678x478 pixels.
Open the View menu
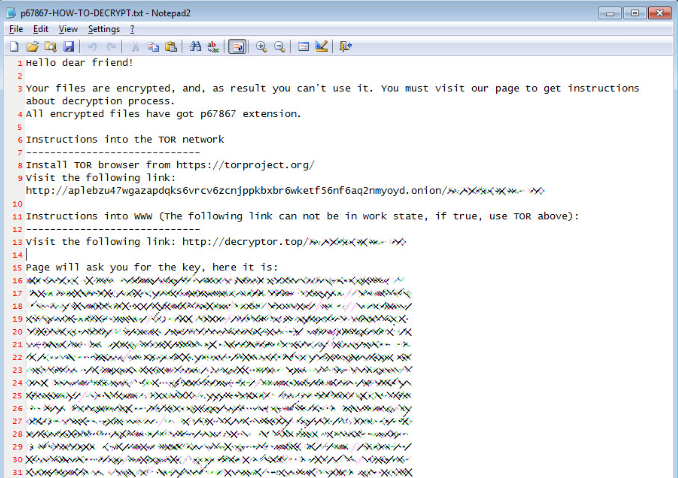[x=68, y=29]
